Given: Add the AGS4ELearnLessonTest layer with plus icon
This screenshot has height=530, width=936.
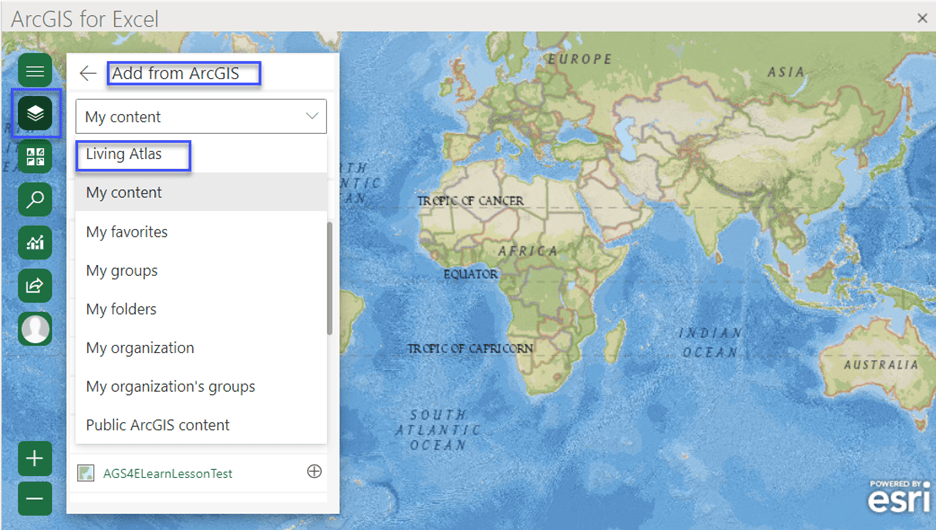Looking at the screenshot, I should [314, 472].
